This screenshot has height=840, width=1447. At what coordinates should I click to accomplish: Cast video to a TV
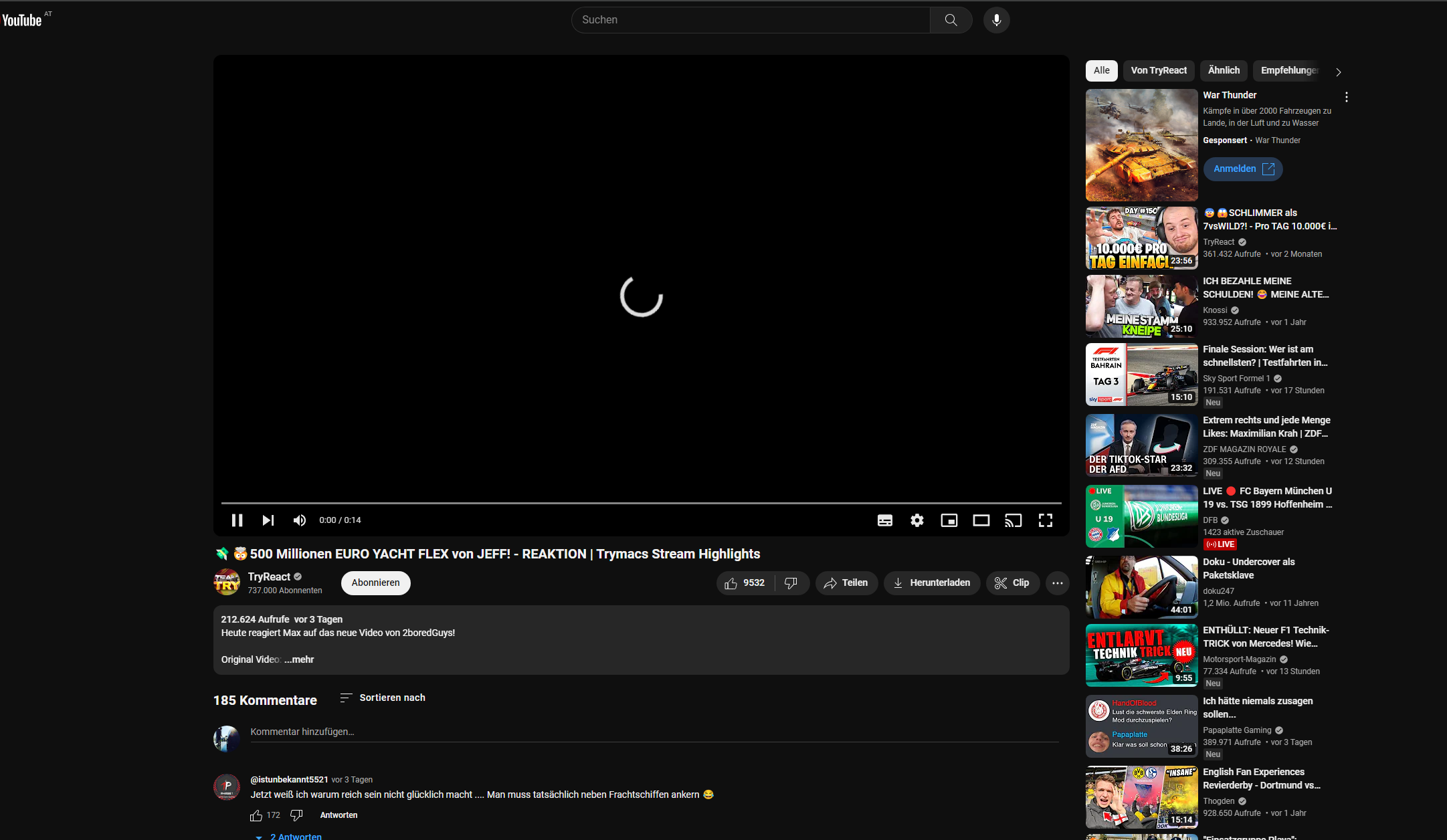1013,520
